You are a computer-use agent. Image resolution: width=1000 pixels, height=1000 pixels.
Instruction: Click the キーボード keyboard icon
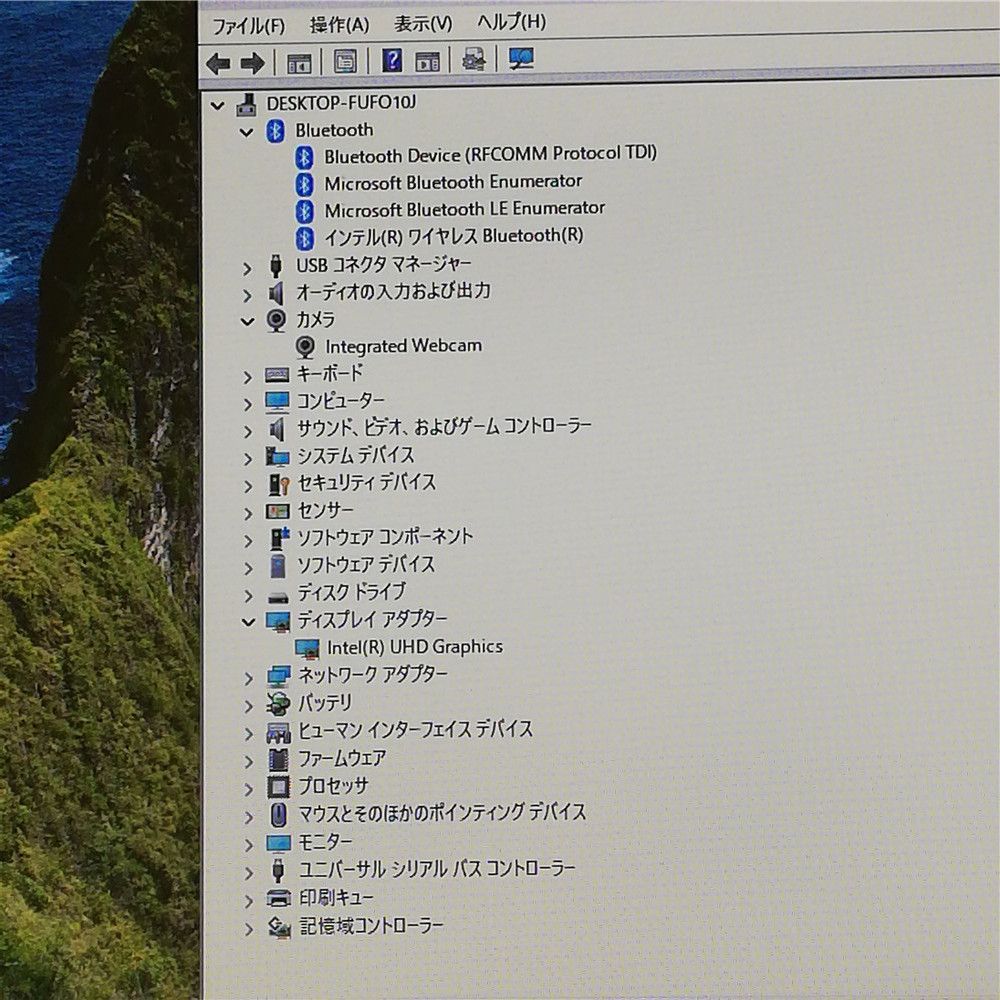coord(277,375)
